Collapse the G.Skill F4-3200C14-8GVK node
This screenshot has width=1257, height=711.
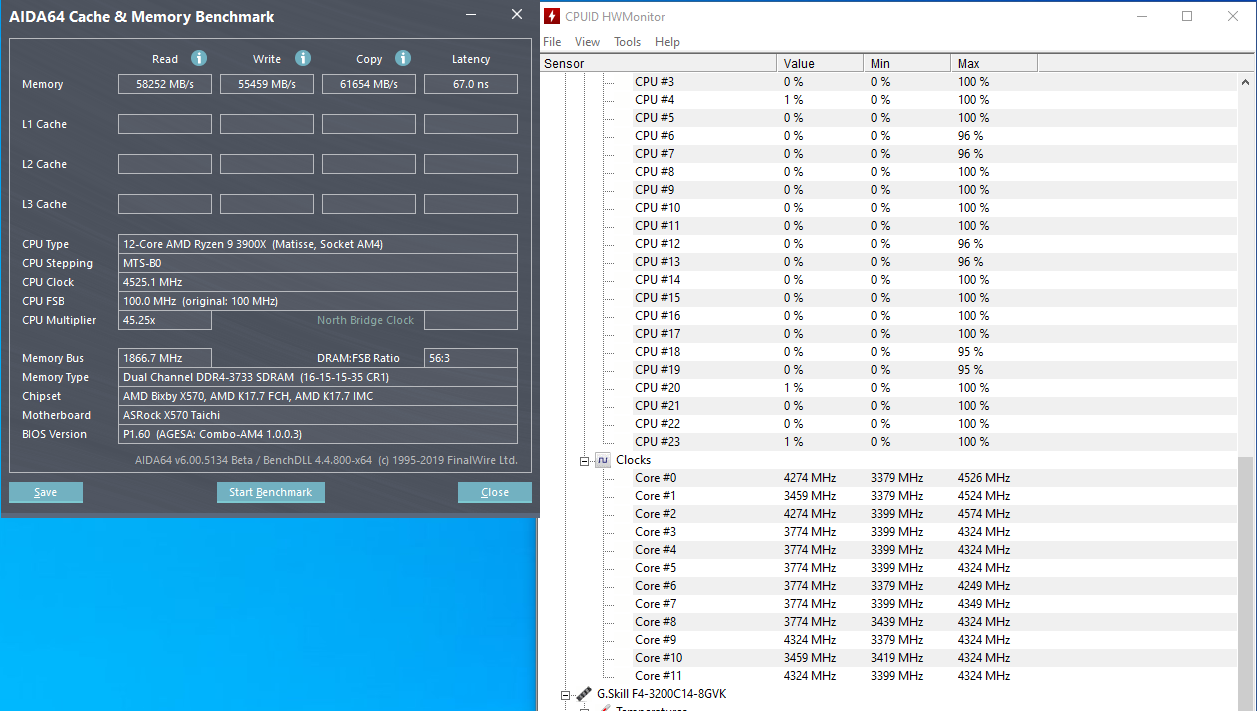coord(566,694)
